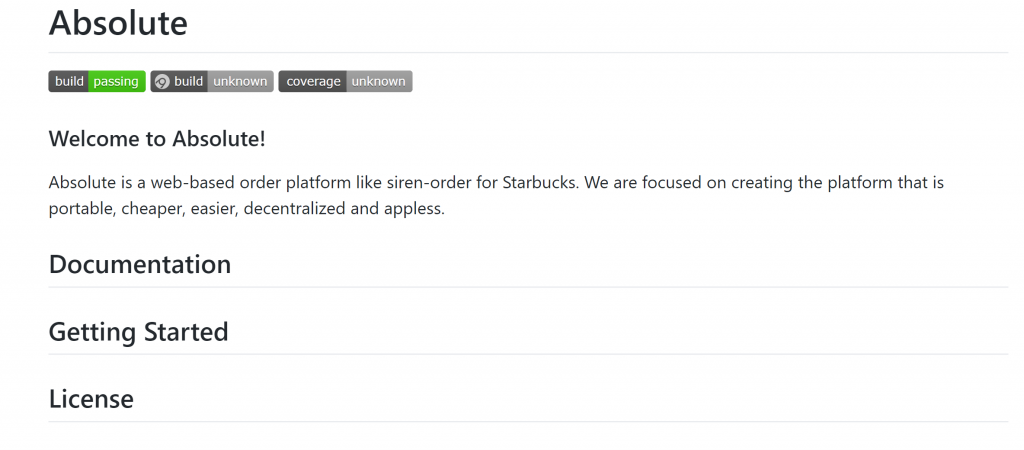Click the License section heading
This screenshot has width=1024, height=450.
tap(91, 398)
